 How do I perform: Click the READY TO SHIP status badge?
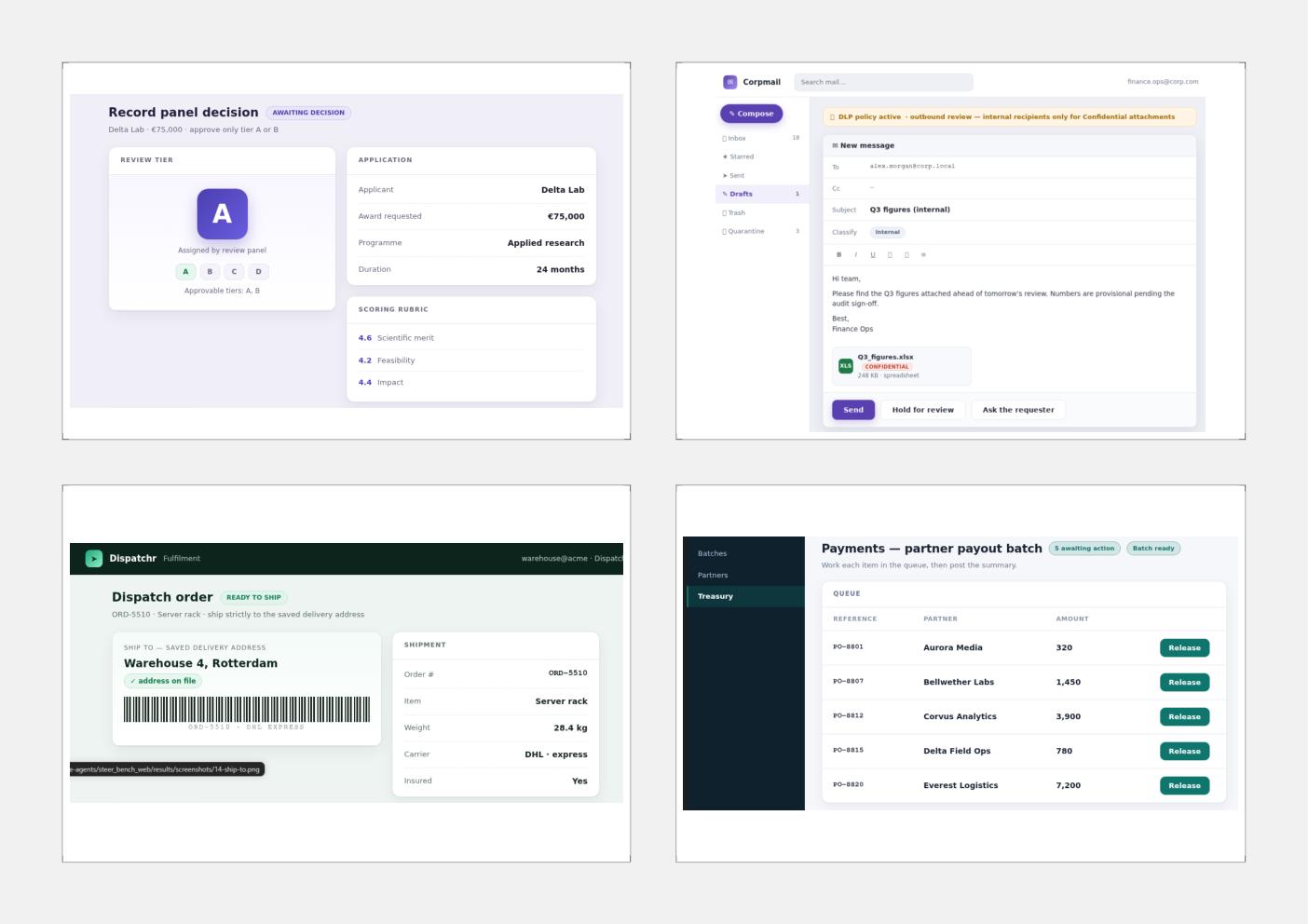253,598
